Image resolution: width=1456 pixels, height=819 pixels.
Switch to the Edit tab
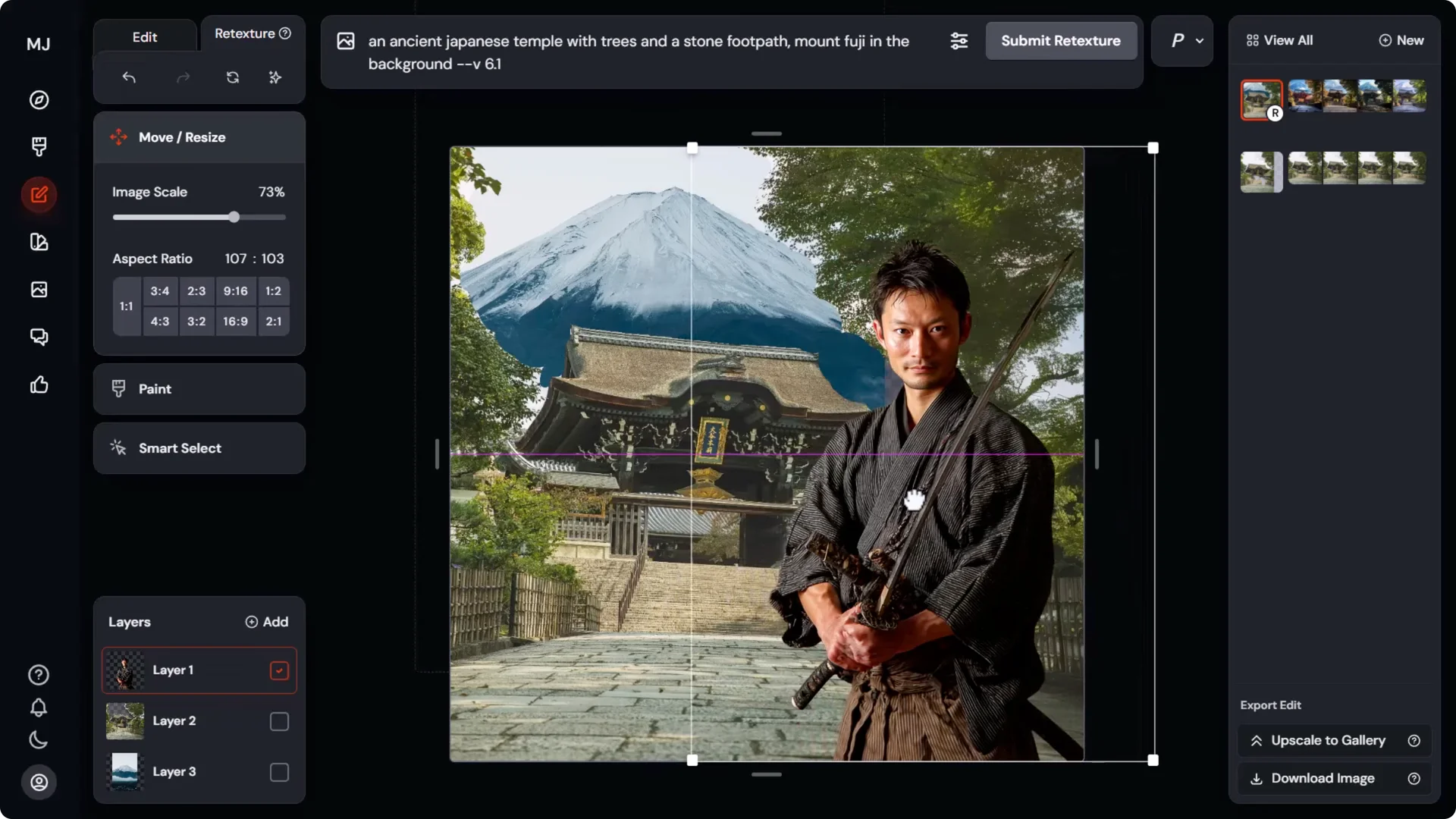click(x=144, y=36)
